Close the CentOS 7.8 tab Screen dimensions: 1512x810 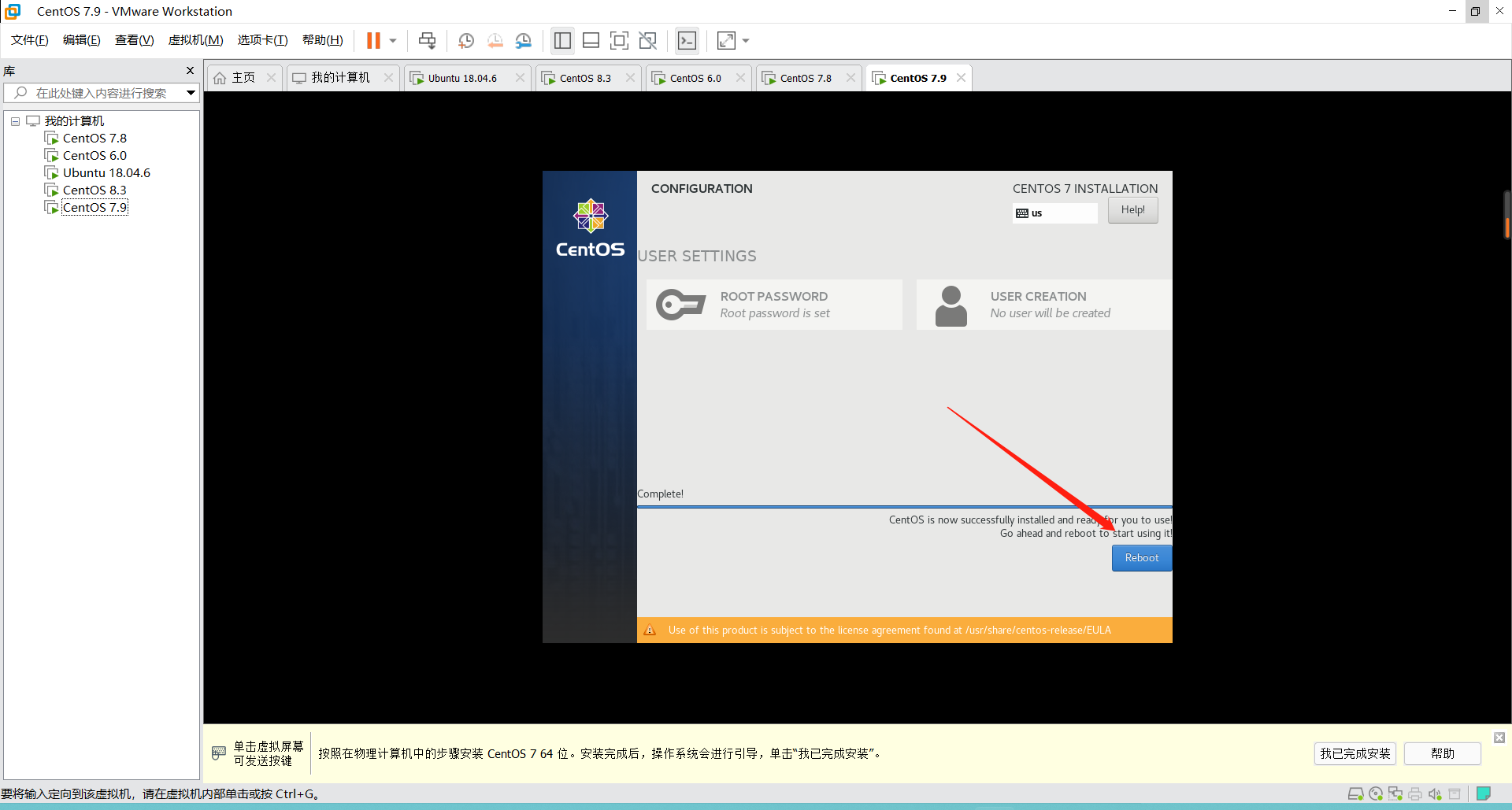(850, 78)
